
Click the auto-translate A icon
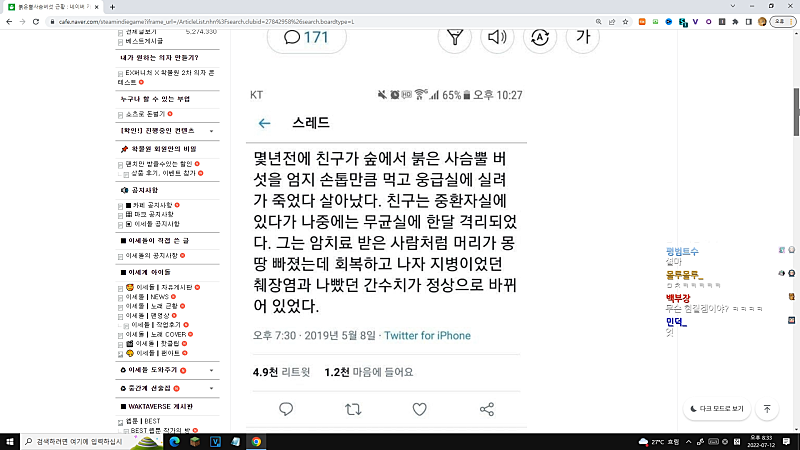[x=540, y=37]
